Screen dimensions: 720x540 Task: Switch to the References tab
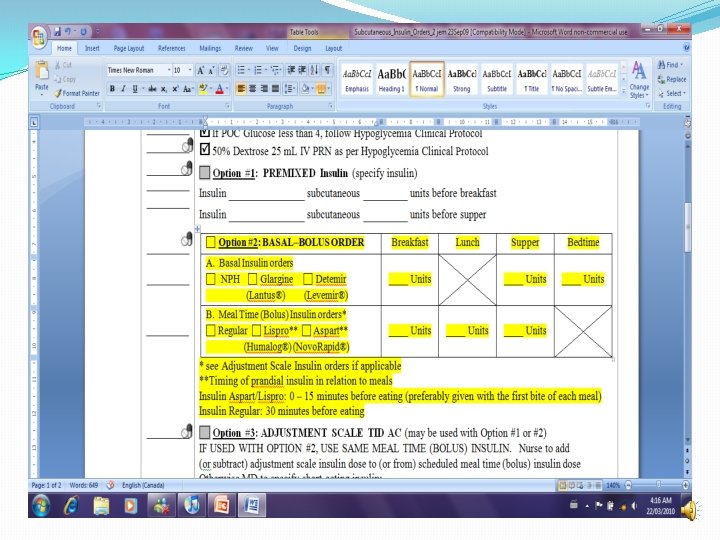pyautogui.click(x=172, y=48)
